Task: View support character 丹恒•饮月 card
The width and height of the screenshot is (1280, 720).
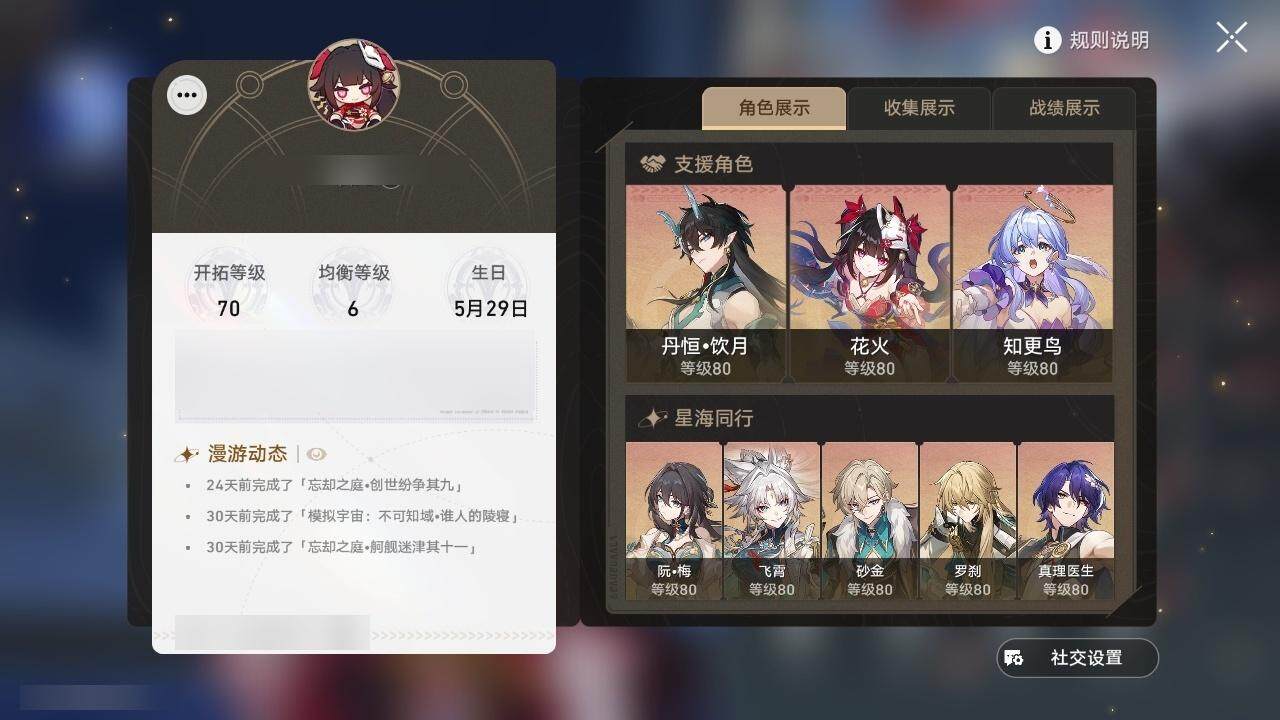Action: [x=706, y=283]
